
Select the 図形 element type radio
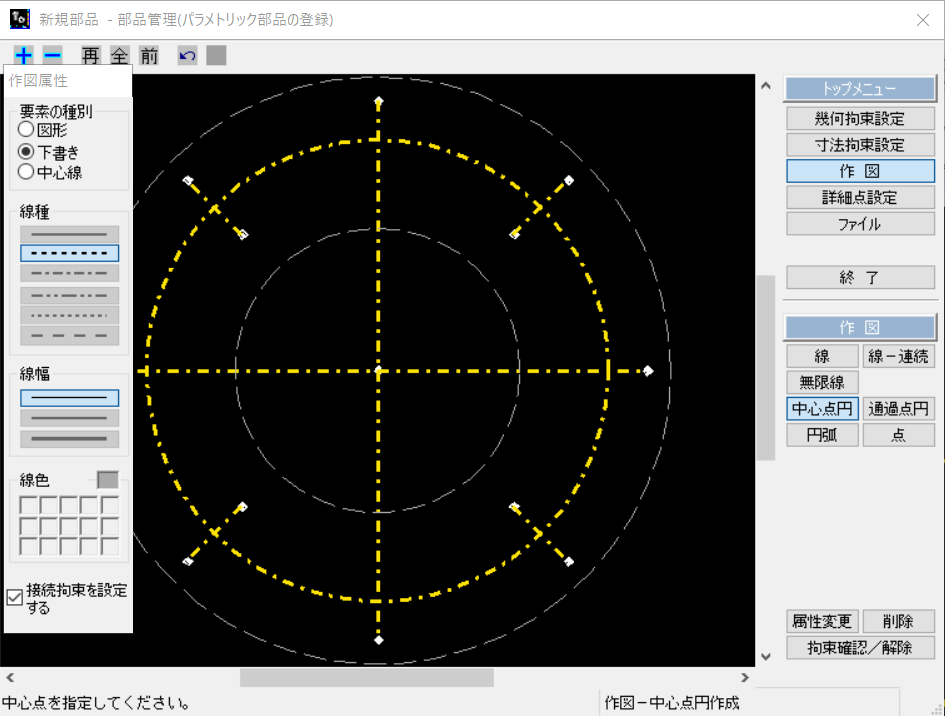[26, 129]
